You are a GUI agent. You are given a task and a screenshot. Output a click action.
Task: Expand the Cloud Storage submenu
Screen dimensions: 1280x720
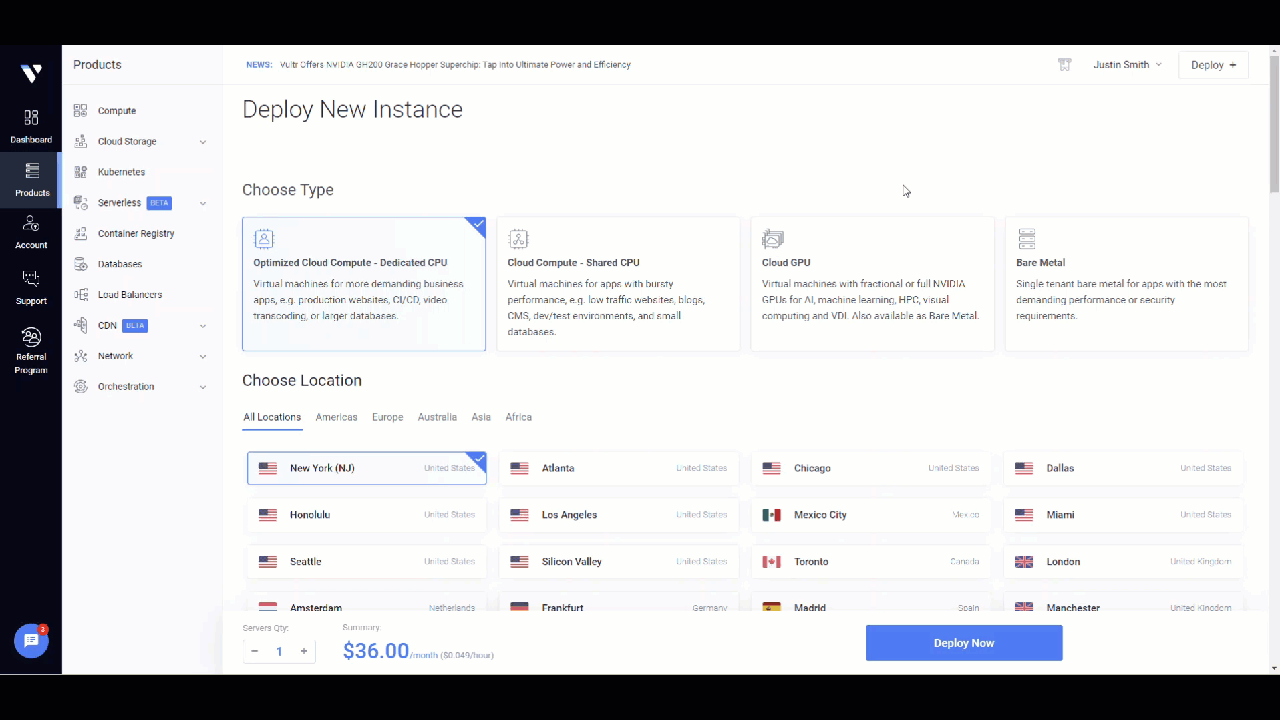pos(140,142)
